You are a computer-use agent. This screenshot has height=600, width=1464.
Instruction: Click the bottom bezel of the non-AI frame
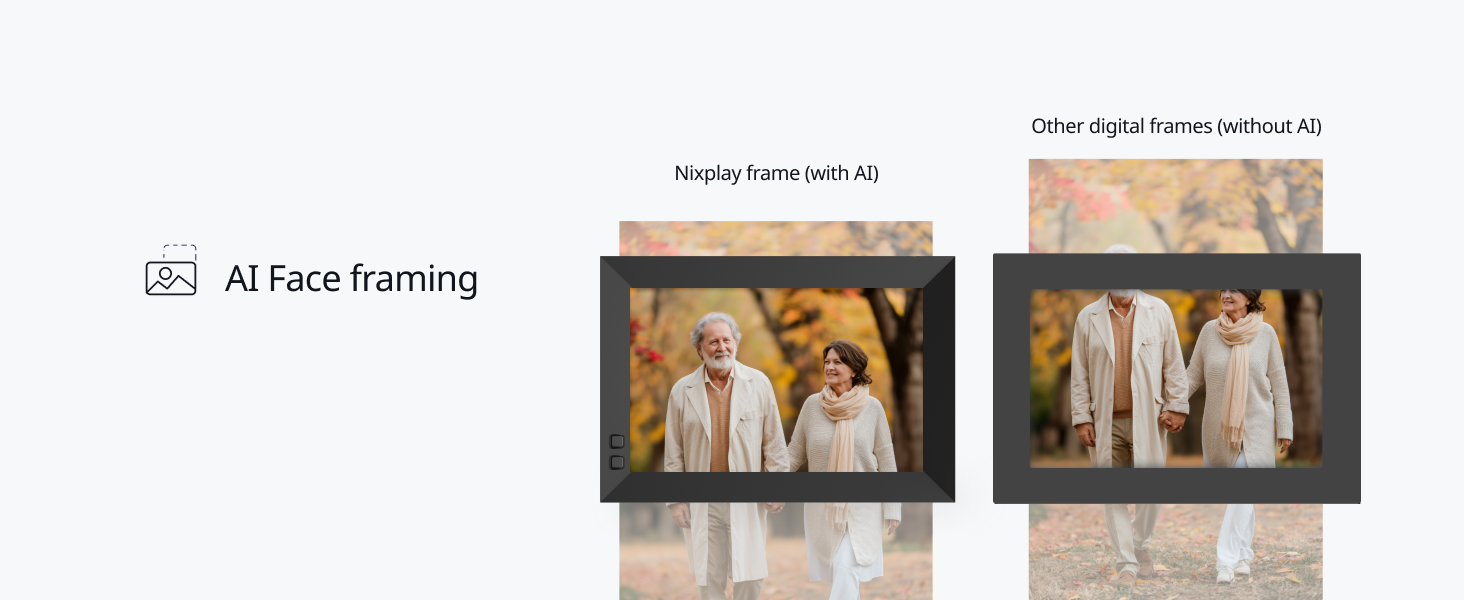click(x=1177, y=485)
